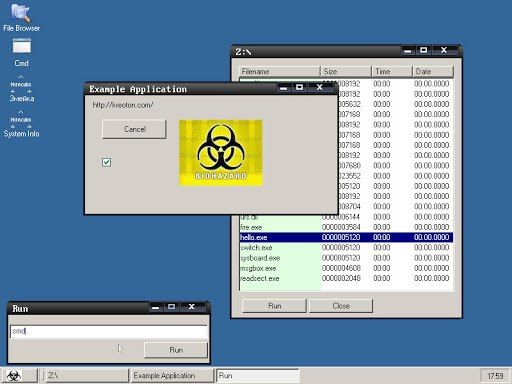The width and height of the screenshot is (512, 384).
Task: Select switch.exe in the file list
Action: 346,248
